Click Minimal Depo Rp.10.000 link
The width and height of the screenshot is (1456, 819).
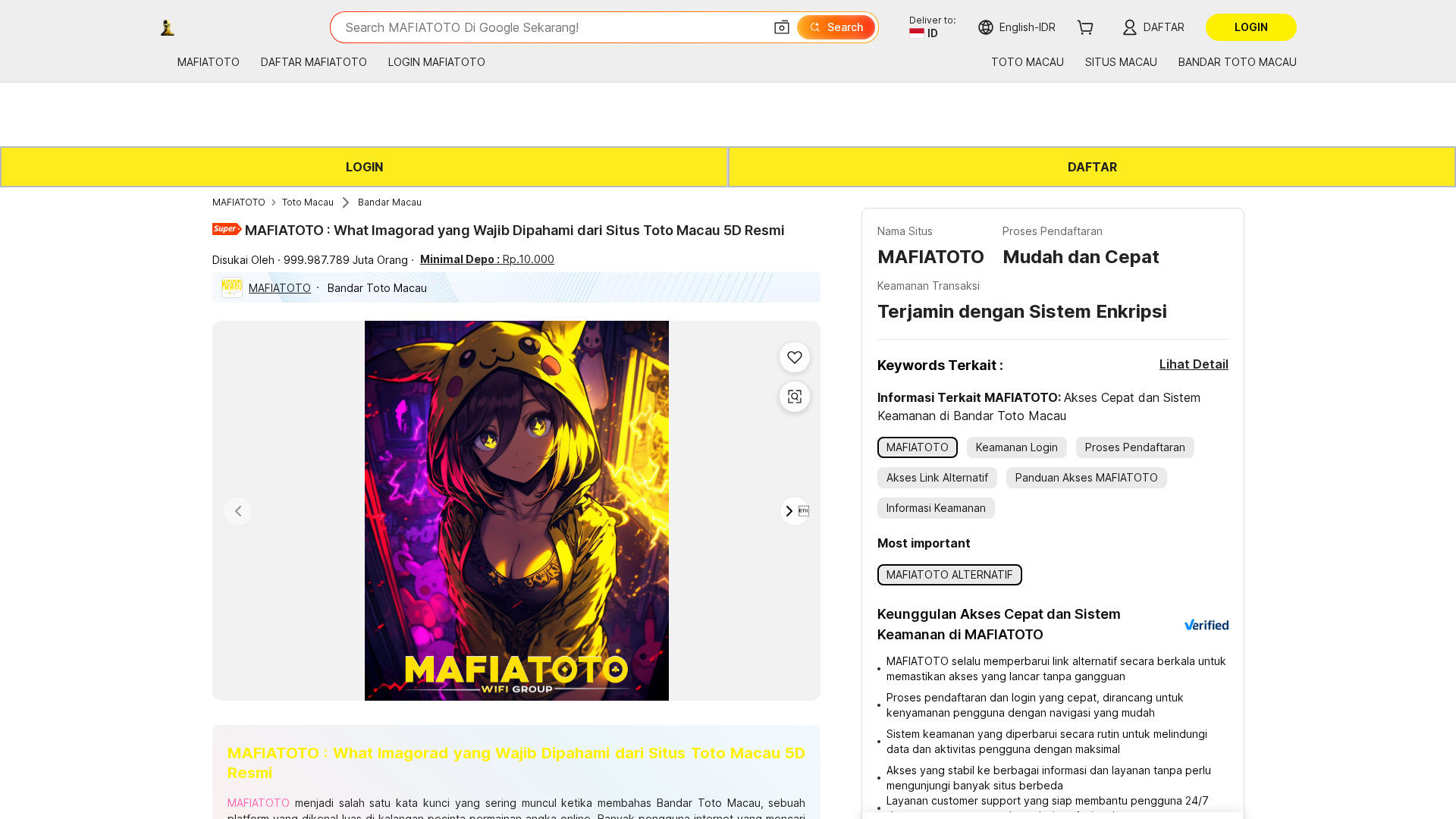click(x=487, y=259)
